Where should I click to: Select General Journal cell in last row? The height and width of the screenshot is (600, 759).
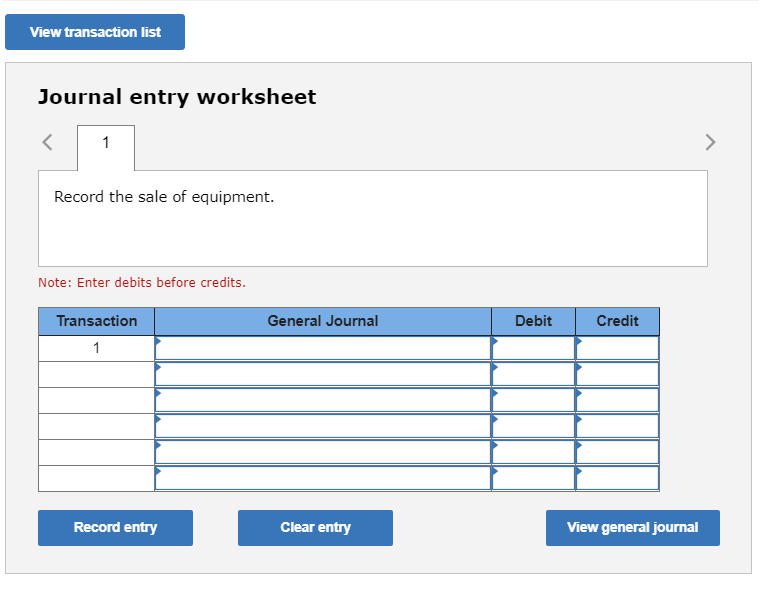coord(323,479)
